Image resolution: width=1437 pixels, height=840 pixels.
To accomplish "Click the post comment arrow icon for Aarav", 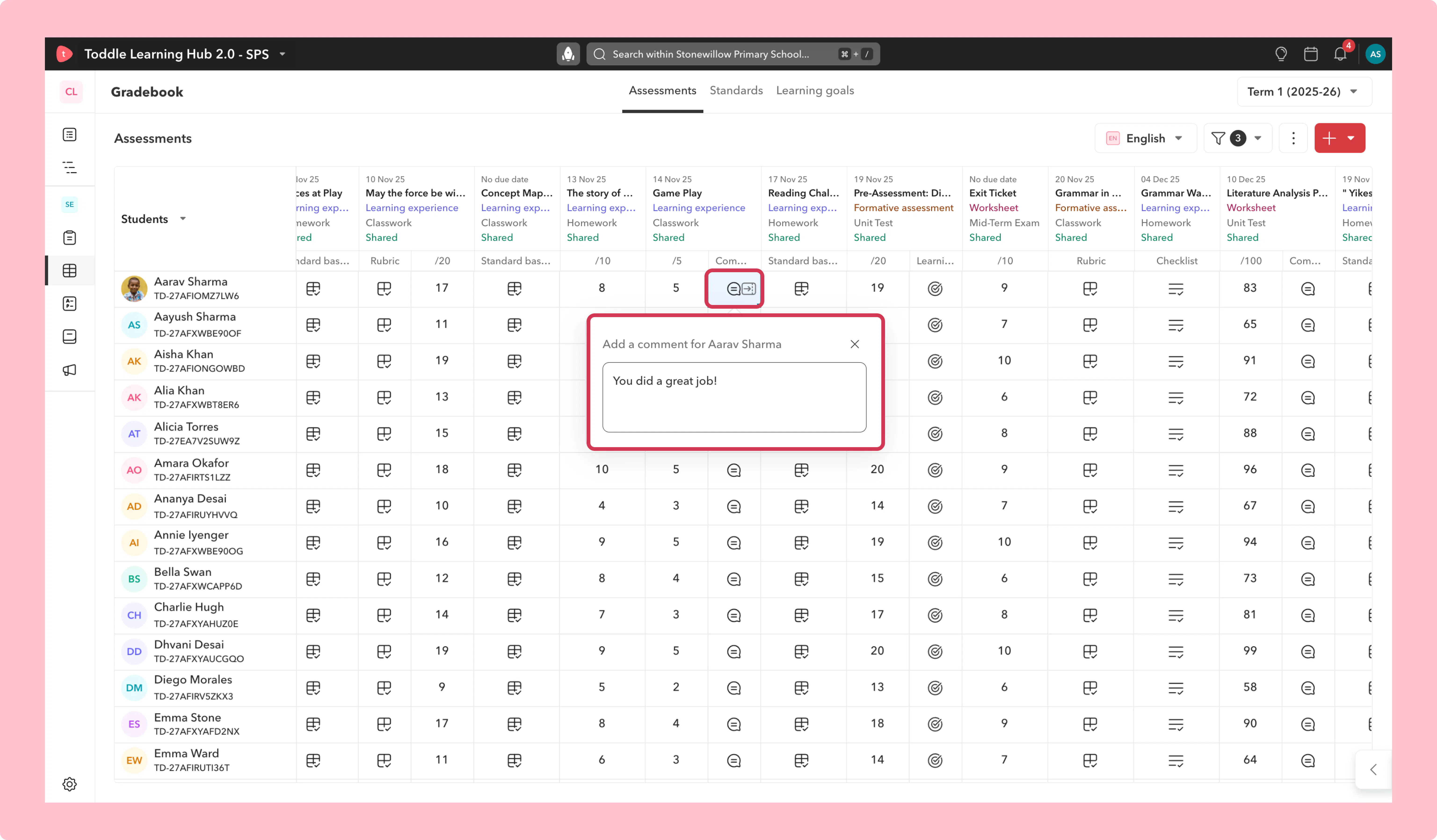I will (x=749, y=289).
